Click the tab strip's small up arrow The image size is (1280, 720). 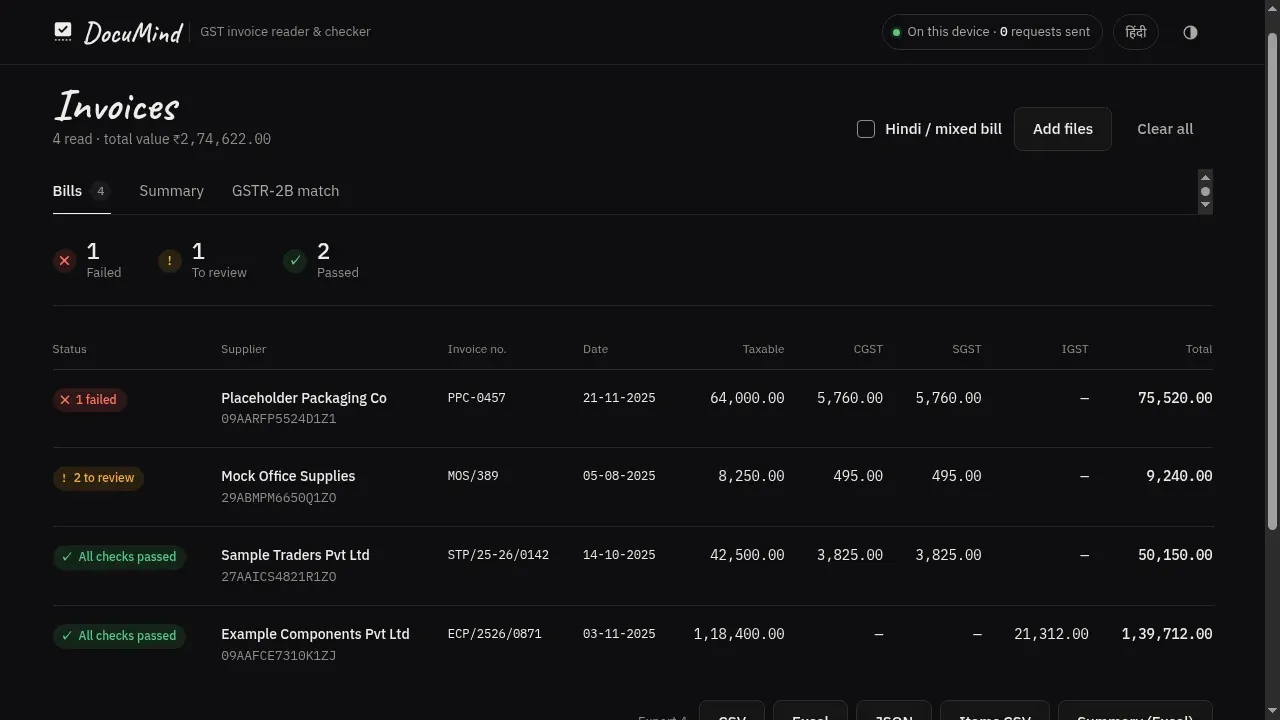pyautogui.click(x=1205, y=177)
